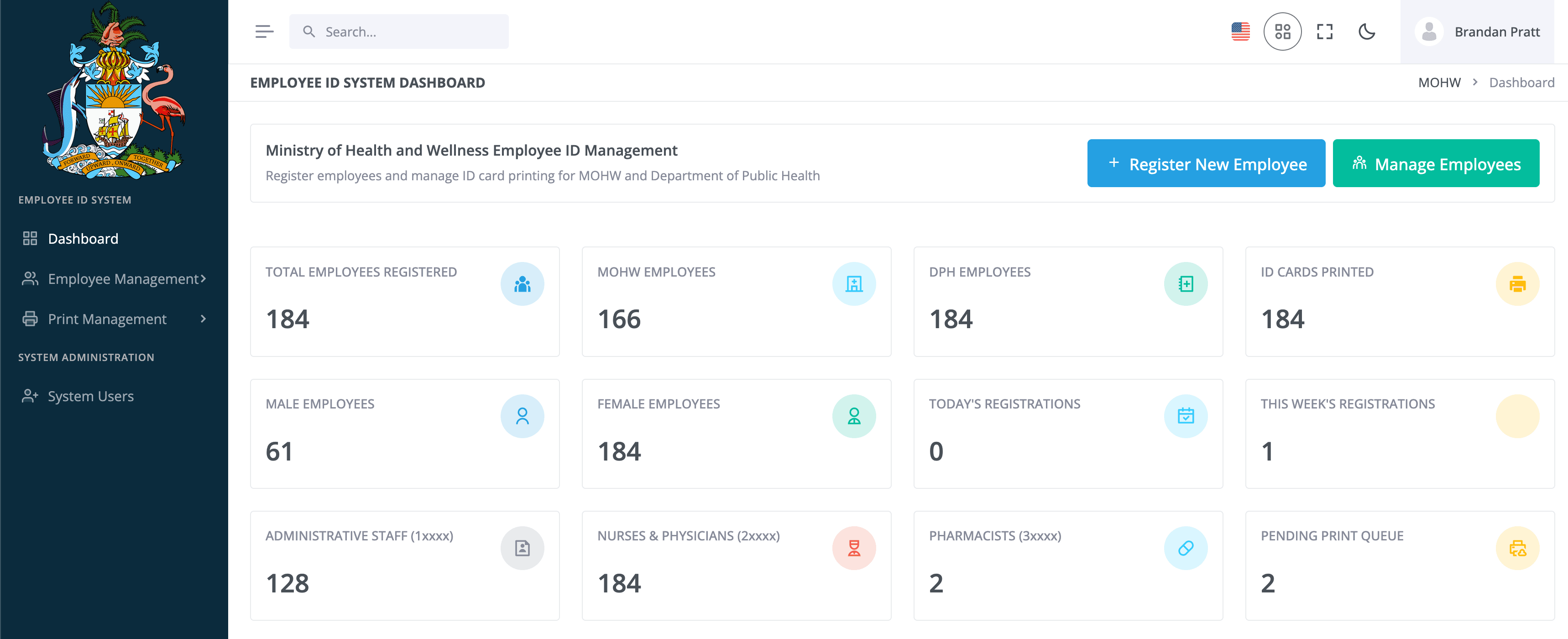Screen dimensions: 1568x639
Task: Toggle the sidebar collapse hamburger icon
Action: coord(264,31)
